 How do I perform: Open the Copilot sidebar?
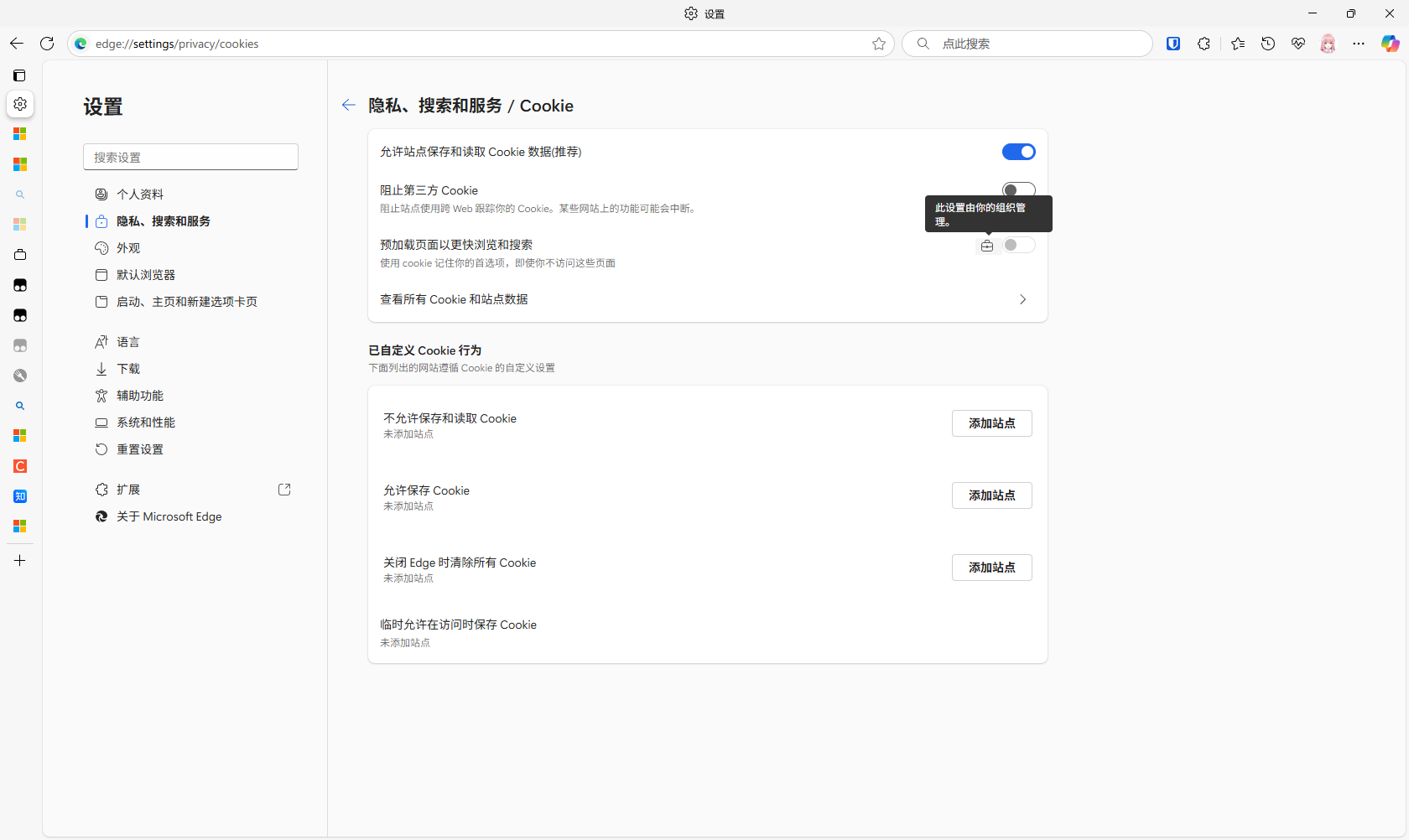coord(1390,44)
